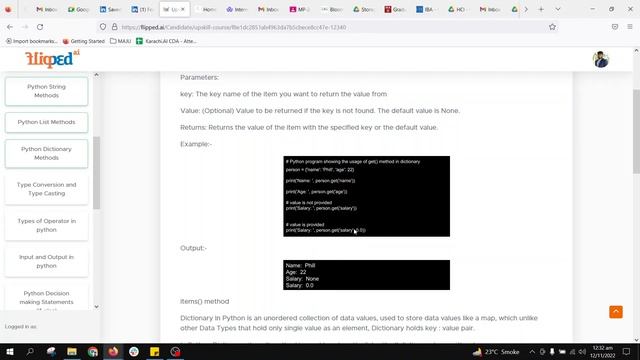Open Windows taskbar search

click(x=30, y=351)
